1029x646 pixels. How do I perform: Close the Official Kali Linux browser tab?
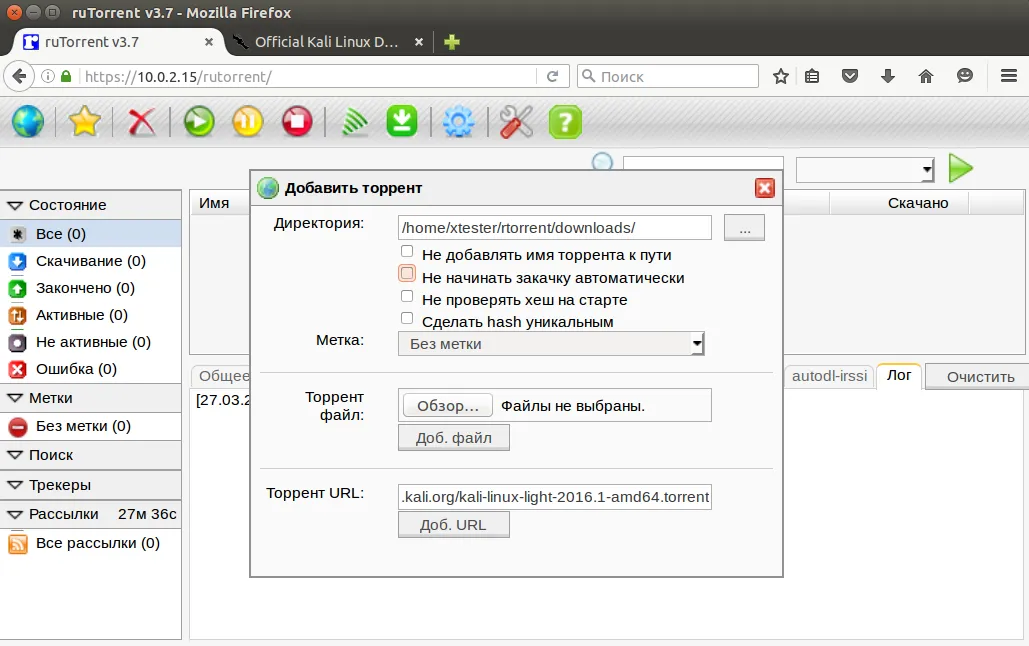click(419, 42)
